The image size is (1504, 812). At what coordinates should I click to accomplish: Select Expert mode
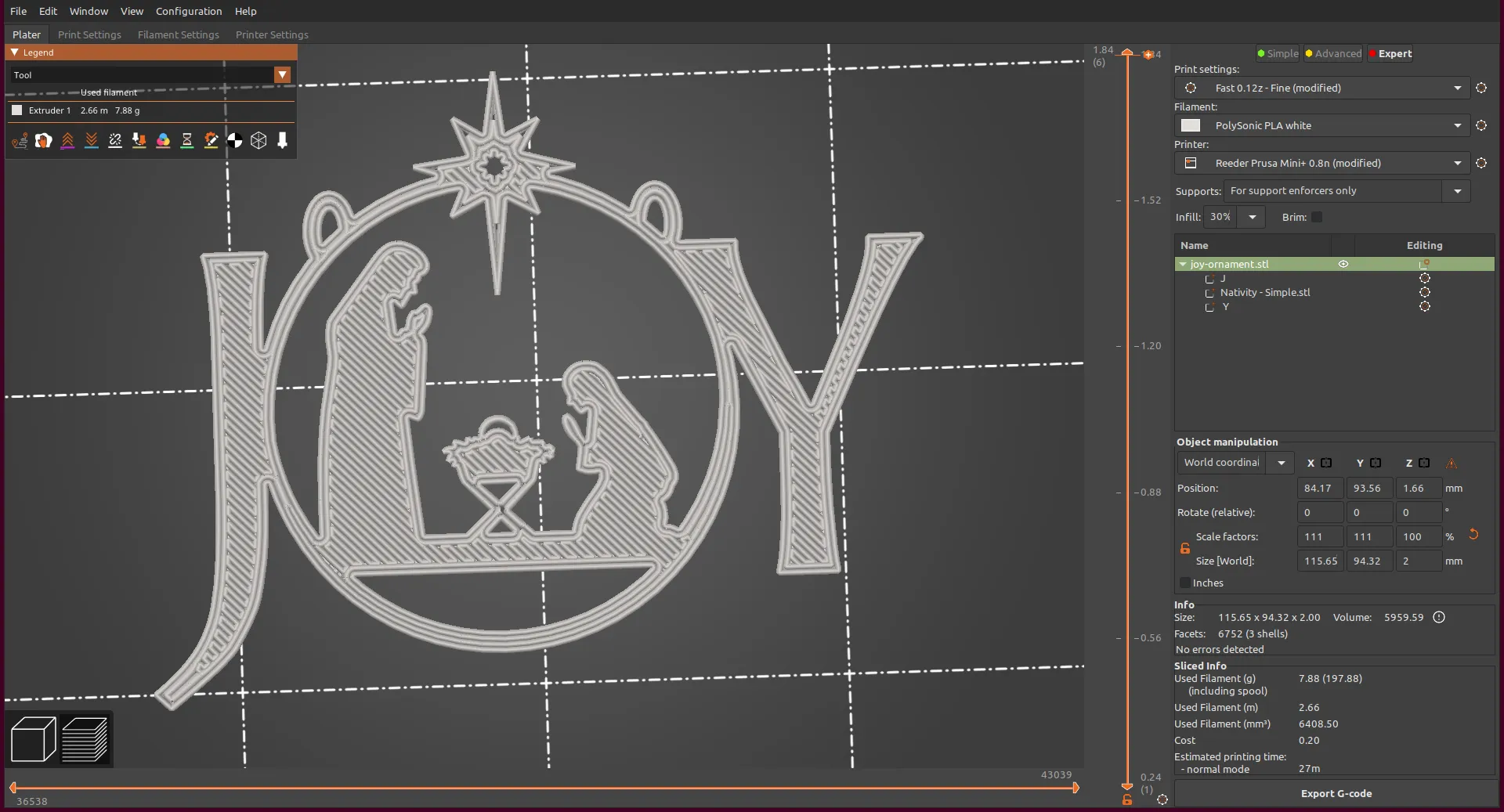click(x=1390, y=53)
